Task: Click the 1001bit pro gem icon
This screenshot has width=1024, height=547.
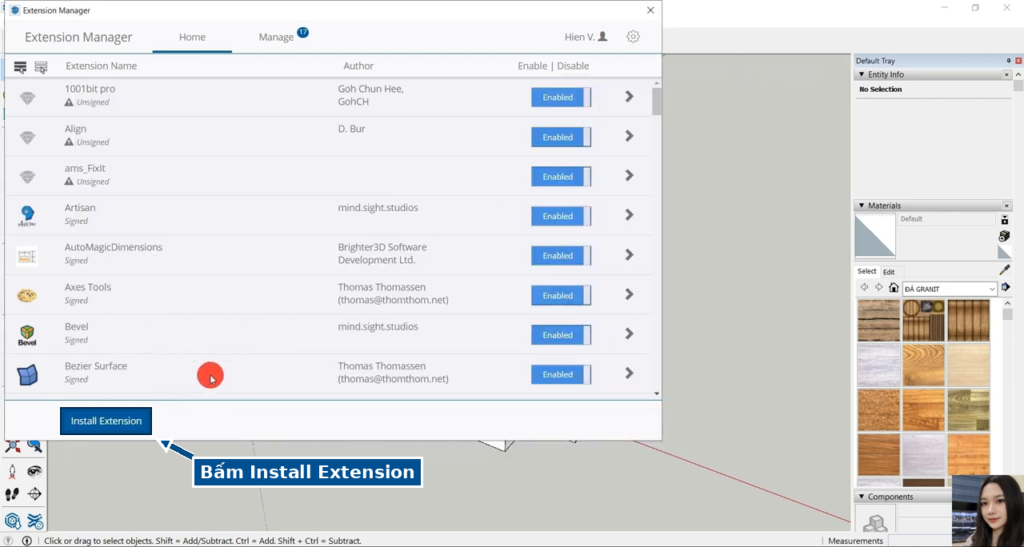Action: [27, 98]
